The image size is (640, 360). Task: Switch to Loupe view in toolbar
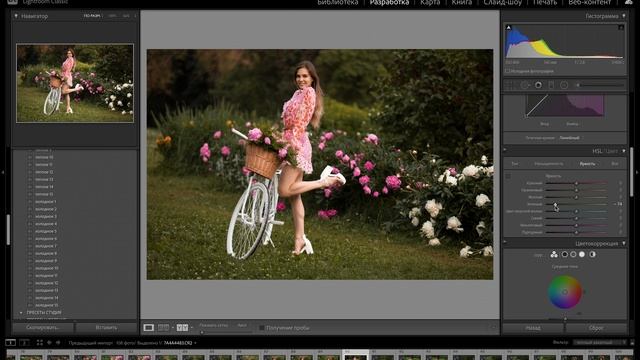[x=149, y=327]
